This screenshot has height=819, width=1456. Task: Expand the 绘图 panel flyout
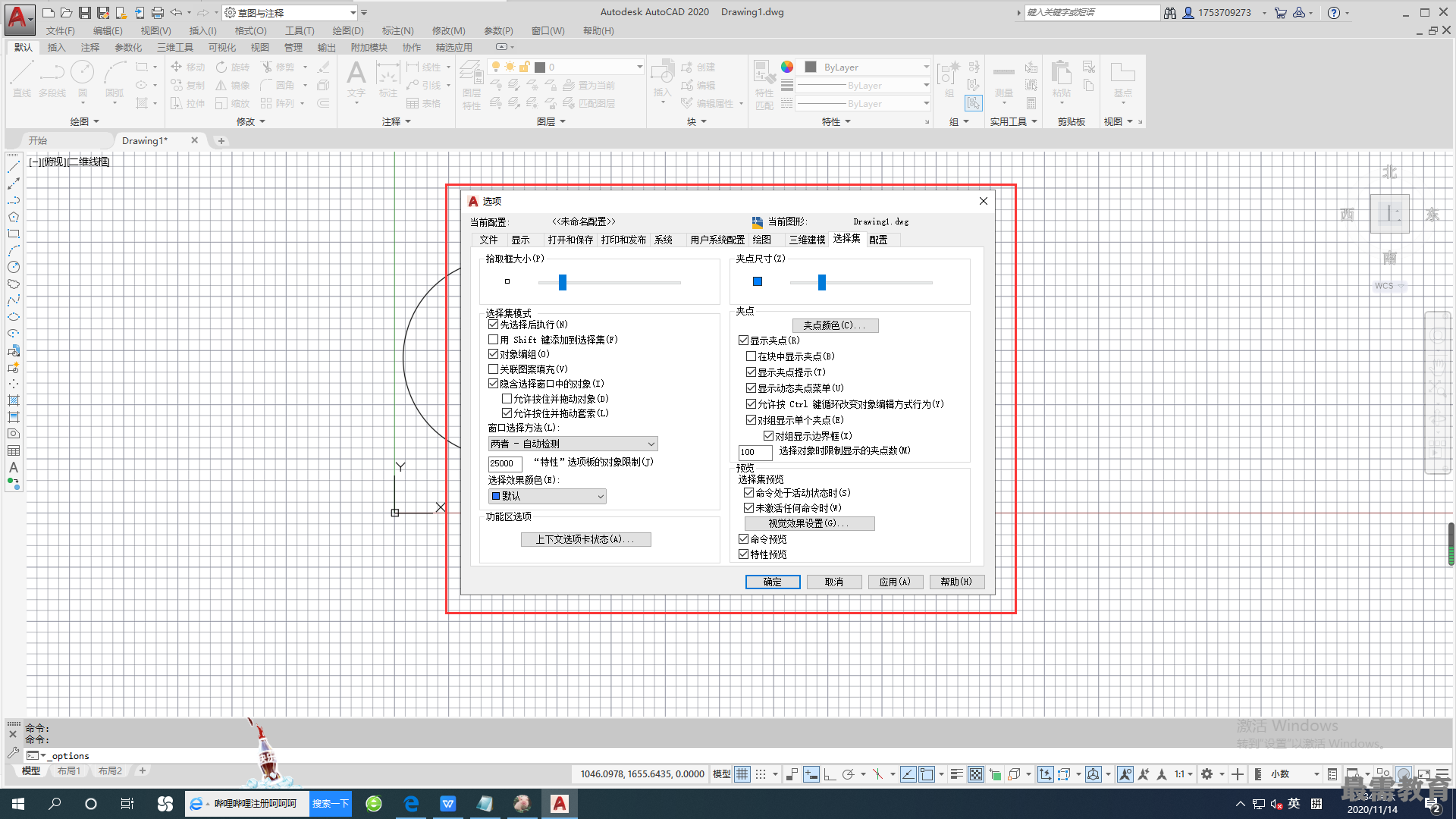coord(85,121)
